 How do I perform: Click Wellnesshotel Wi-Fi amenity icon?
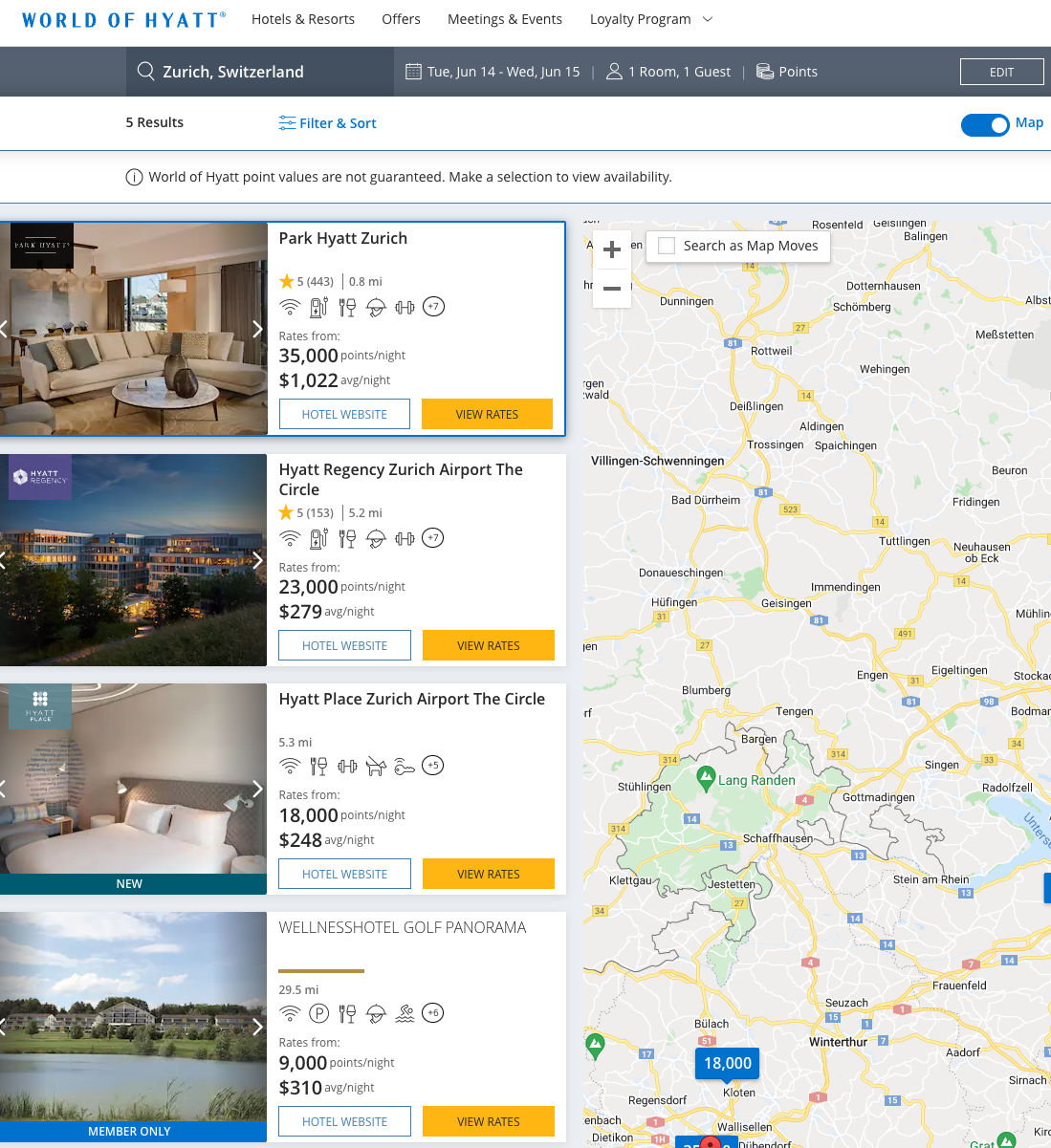click(290, 1013)
